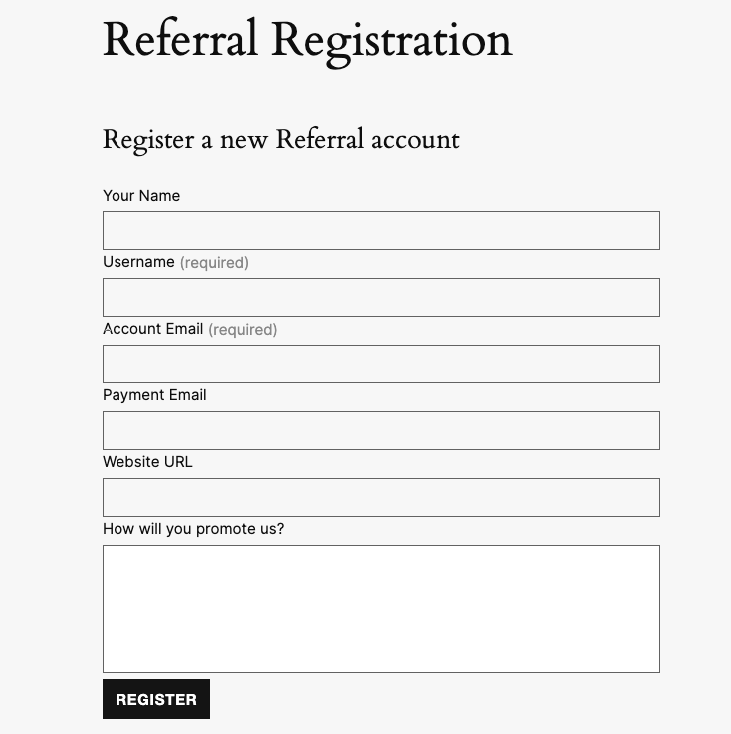Focus the Username text box

tap(381, 297)
